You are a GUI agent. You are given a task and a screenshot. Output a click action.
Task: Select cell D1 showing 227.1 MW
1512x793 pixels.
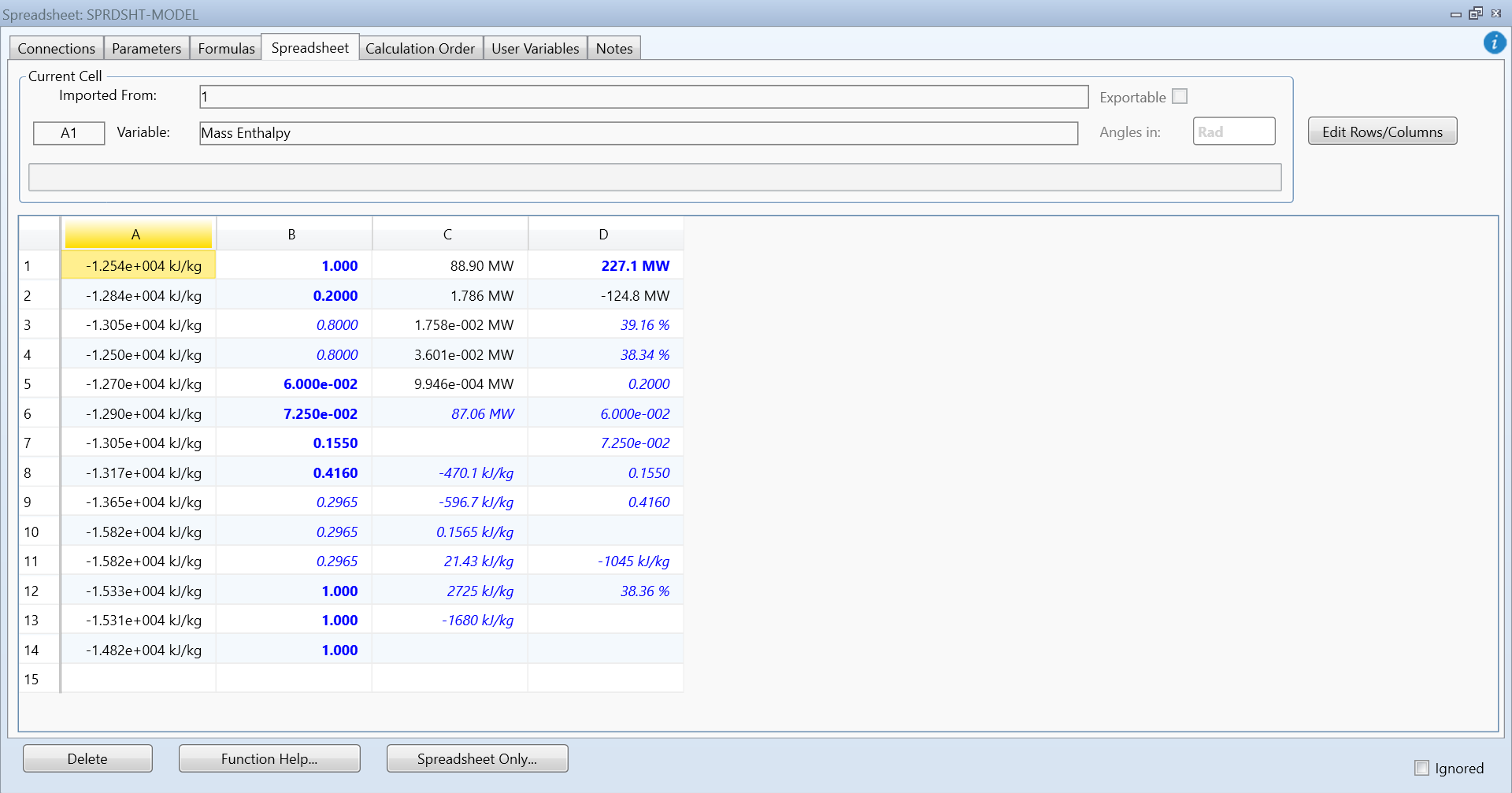pos(605,265)
